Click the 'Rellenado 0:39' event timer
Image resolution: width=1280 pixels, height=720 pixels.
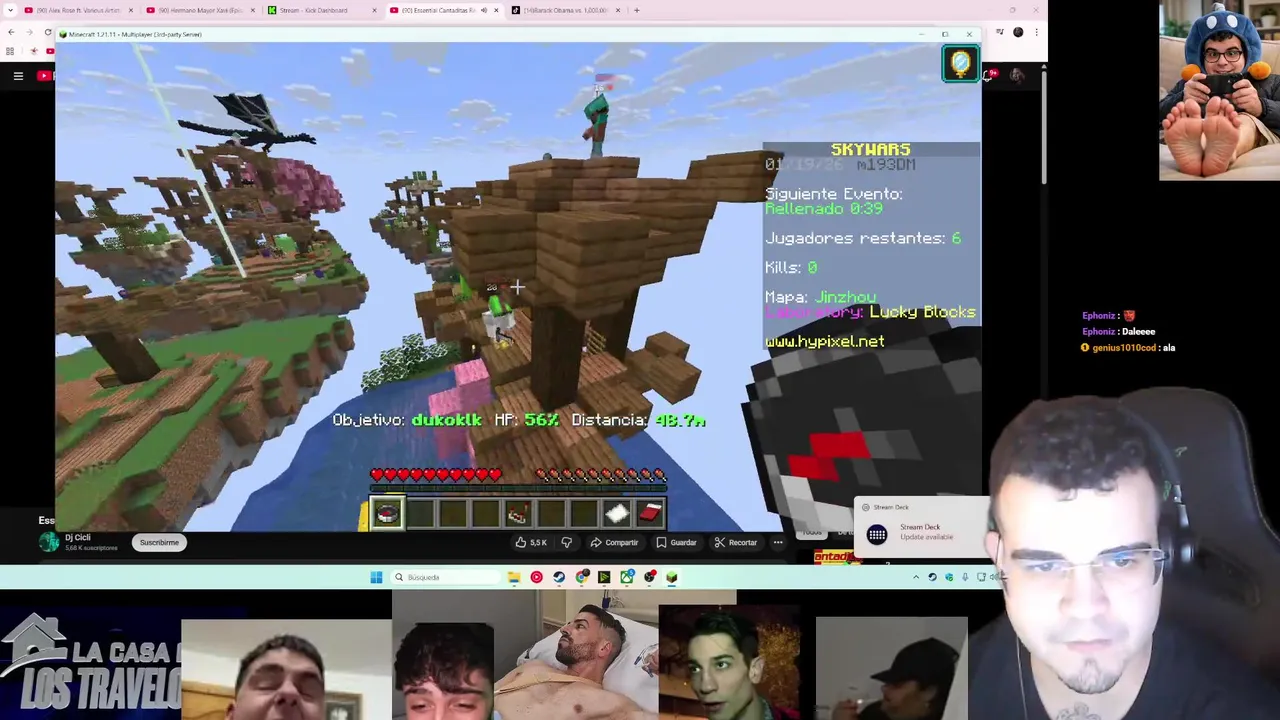coord(824,208)
